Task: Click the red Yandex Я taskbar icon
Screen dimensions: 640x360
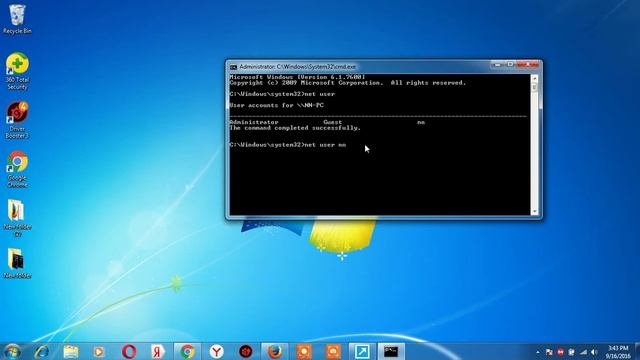Action: click(158, 351)
